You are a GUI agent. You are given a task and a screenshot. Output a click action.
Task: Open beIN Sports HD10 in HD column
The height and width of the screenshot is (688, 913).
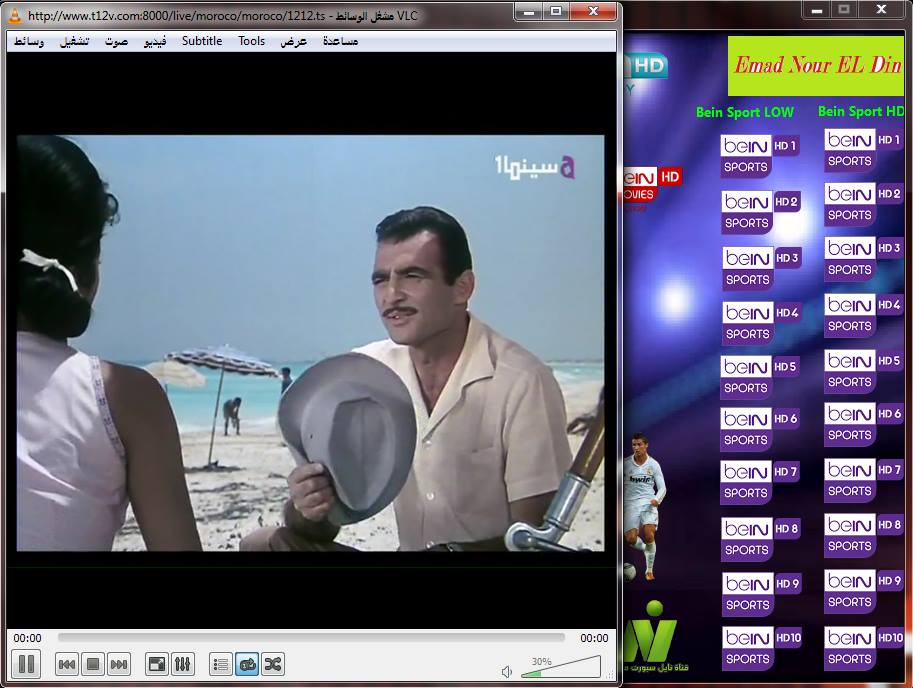tap(864, 648)
